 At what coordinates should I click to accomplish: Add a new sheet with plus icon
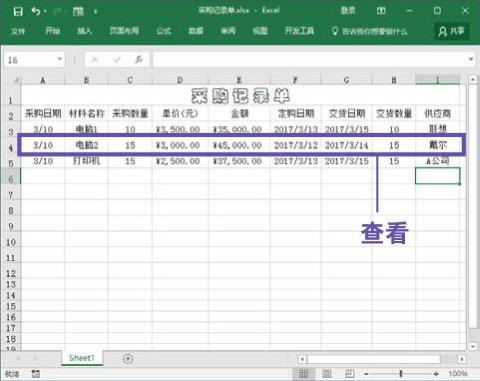coord(128,359)
